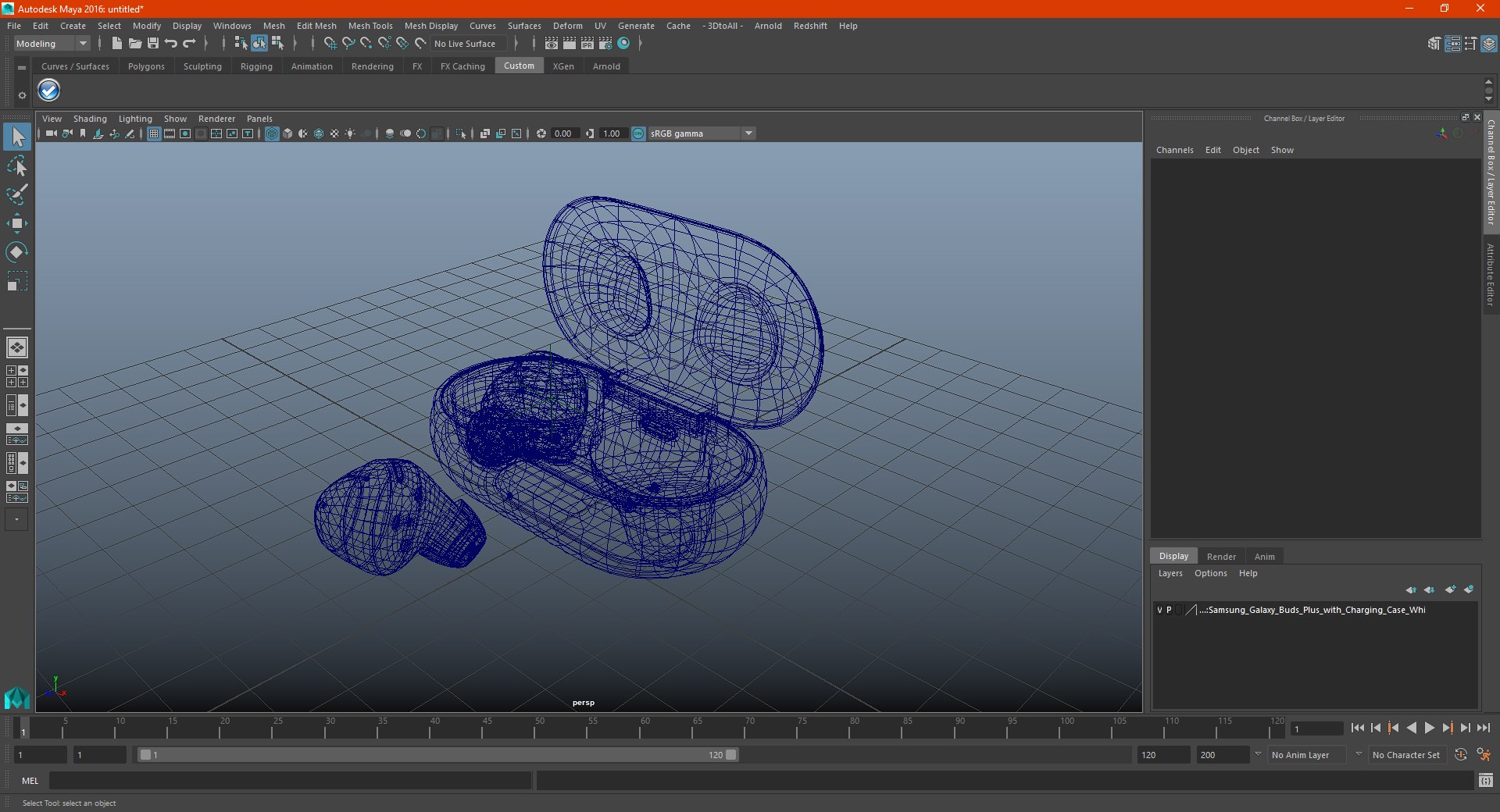Click Snap to curves magnet icon

348,44
